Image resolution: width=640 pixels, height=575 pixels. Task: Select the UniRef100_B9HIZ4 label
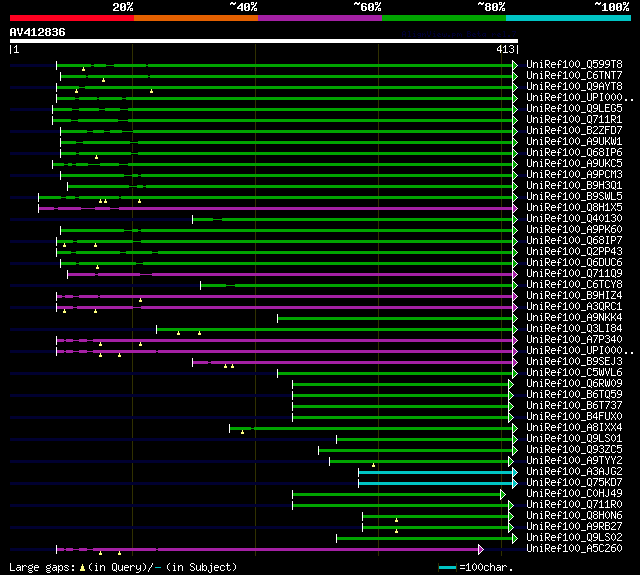coord(574,296)
